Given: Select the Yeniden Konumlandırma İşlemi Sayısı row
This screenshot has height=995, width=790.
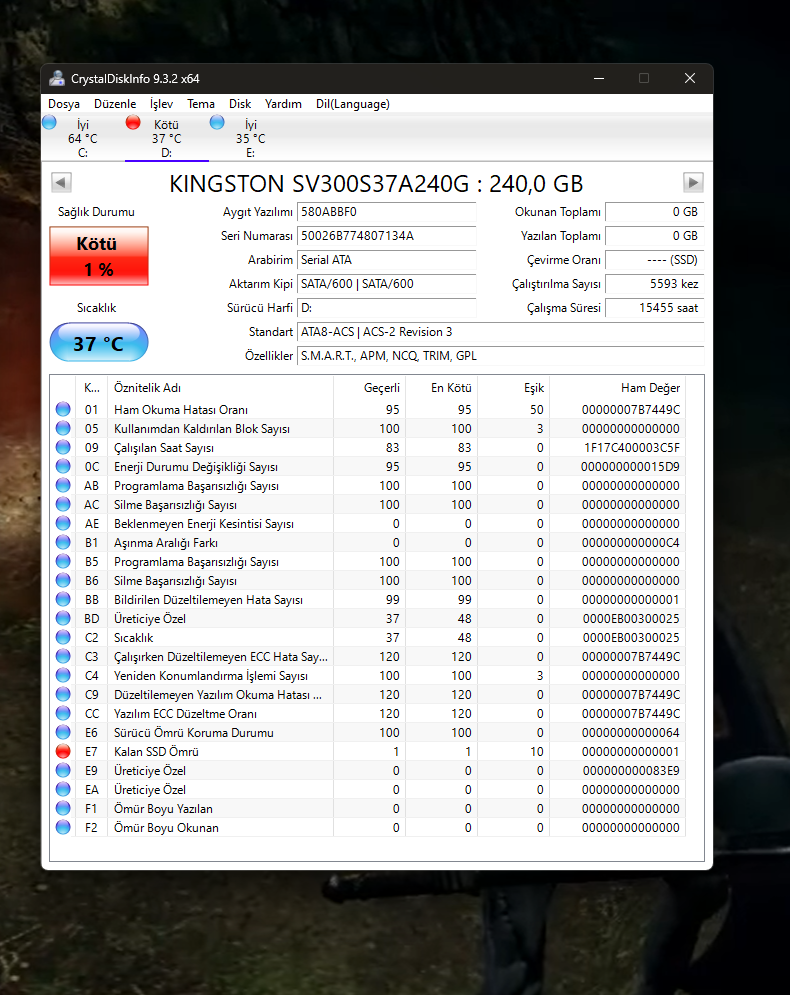Looking at the screenshot, I should click(x=368, y=675).
